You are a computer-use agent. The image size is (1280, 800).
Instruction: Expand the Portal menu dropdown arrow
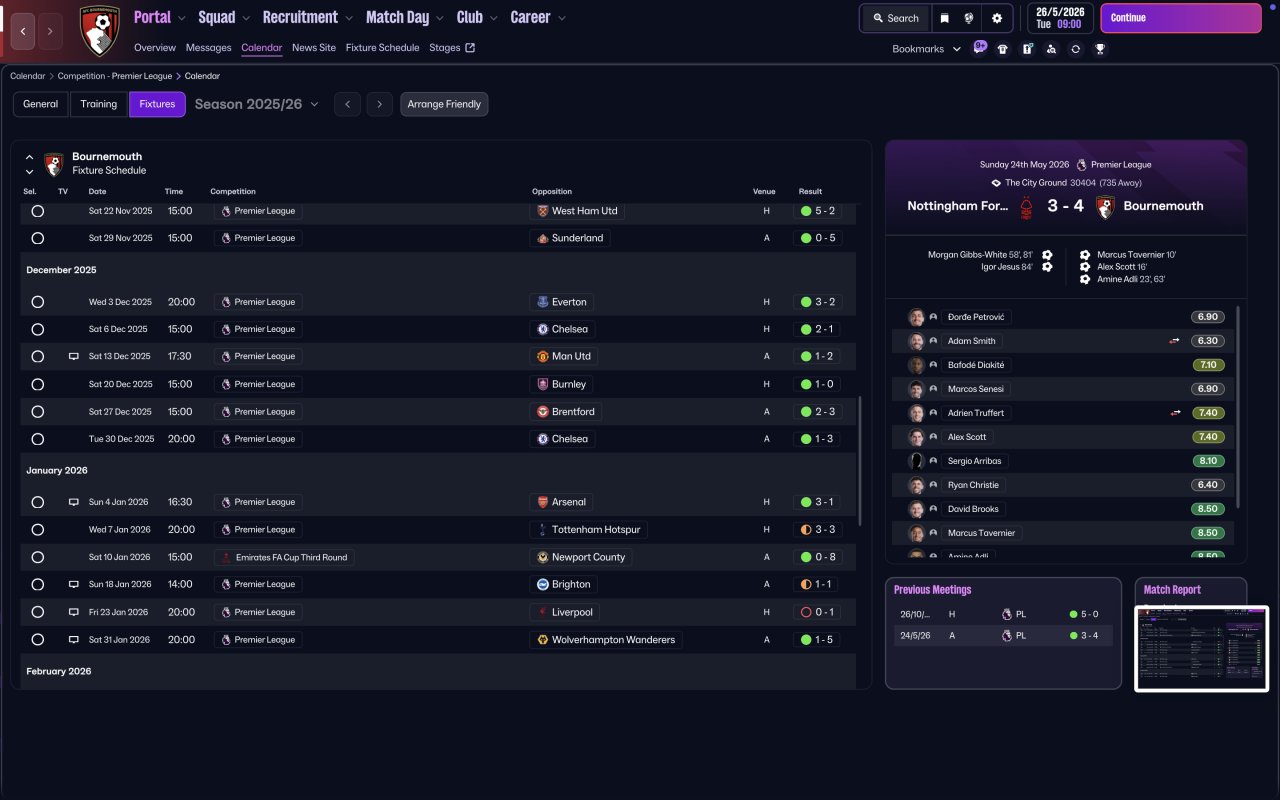(182, 18)
